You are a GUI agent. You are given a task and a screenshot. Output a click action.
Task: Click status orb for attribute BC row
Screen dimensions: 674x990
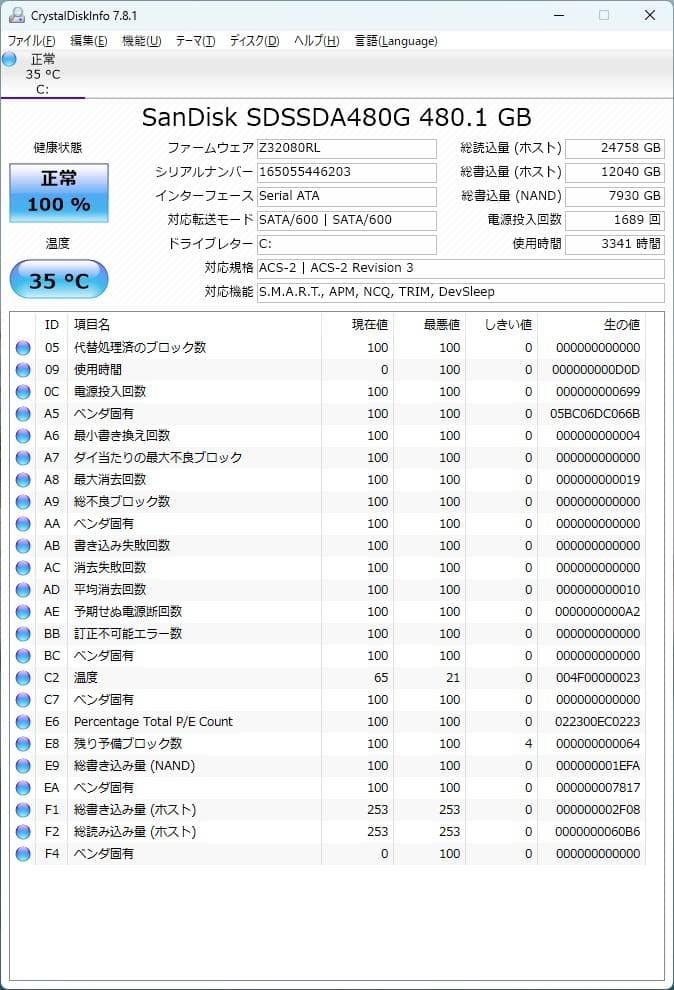point(23,656)
